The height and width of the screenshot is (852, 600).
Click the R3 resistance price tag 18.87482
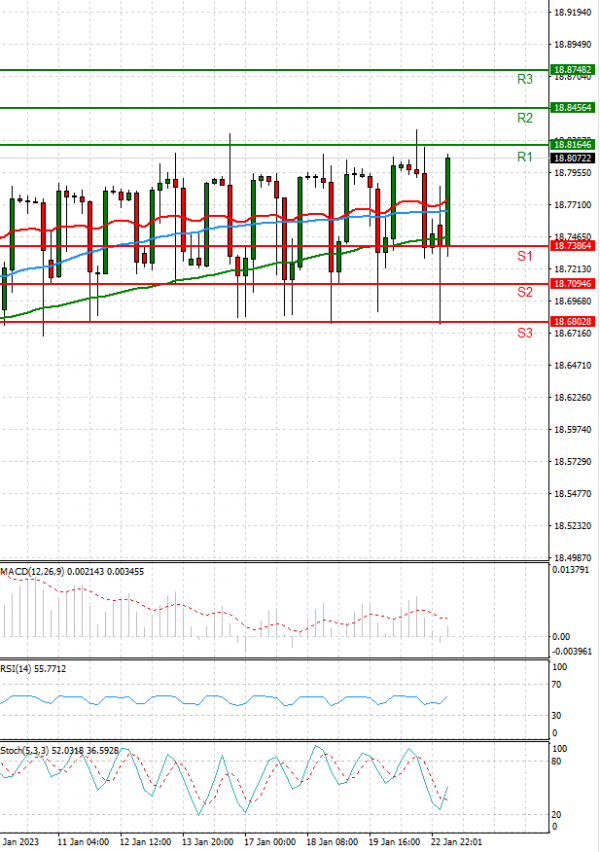(572, 70)
